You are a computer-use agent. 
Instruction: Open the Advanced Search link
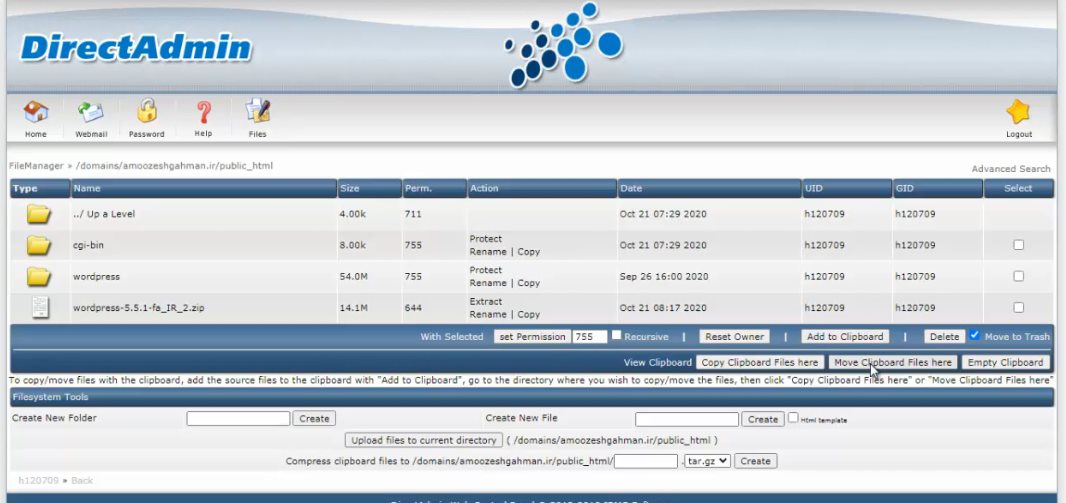pyautogui.click(x=1010, y=169)
